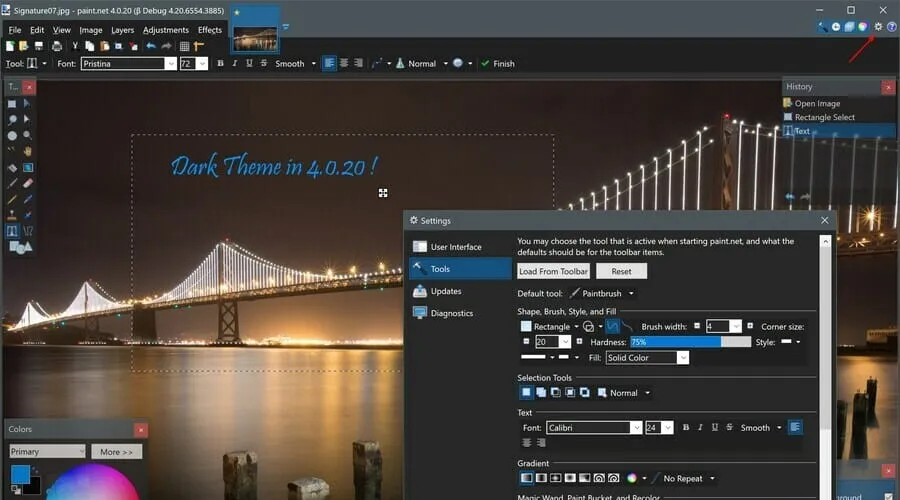
Task: Open the Adjustments menu
Action: pyautogui.click(x=165, y=30)
